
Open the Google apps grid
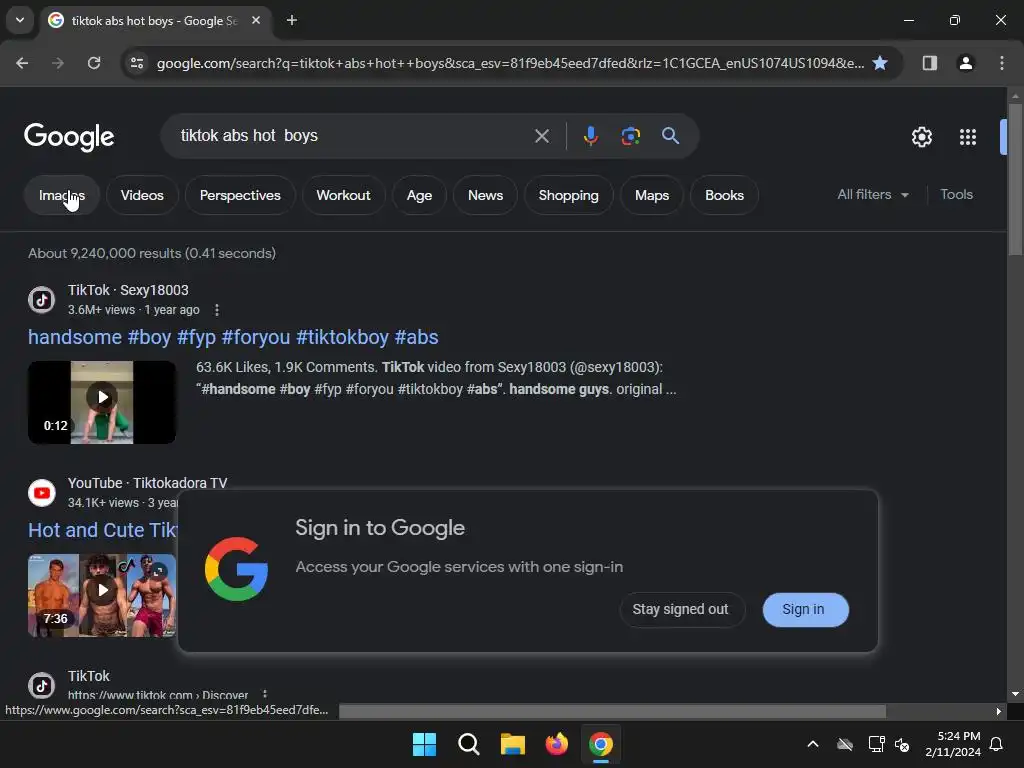point(968,137)
